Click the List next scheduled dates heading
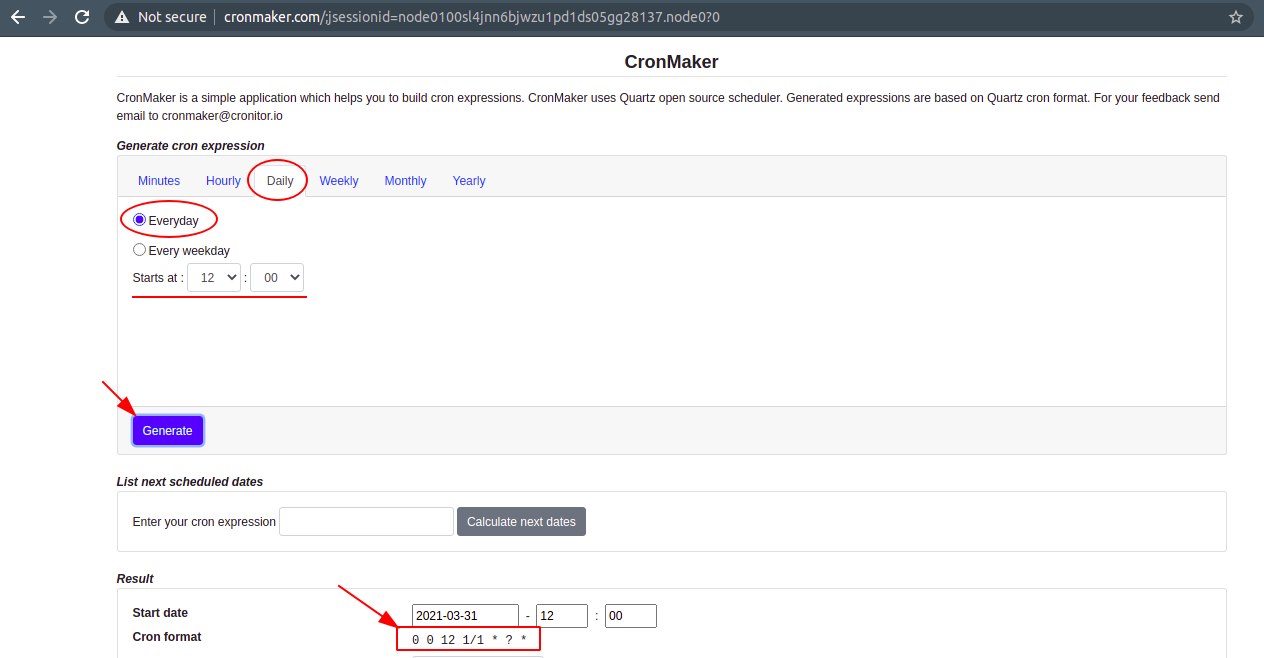Viewport: 1264px width, 658px height. click(x=190, y=482)
